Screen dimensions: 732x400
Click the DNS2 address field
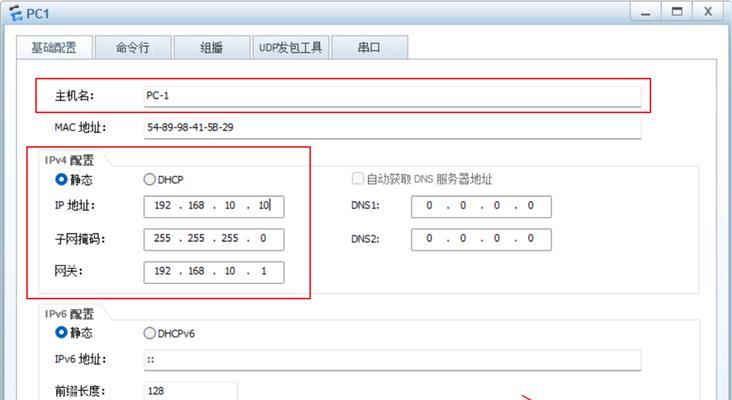click(481, 239)
